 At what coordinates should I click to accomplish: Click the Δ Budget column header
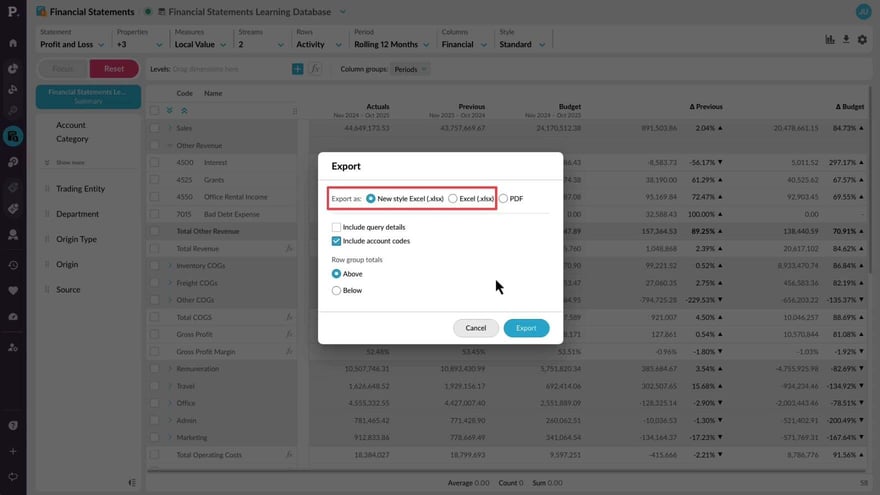850,107
